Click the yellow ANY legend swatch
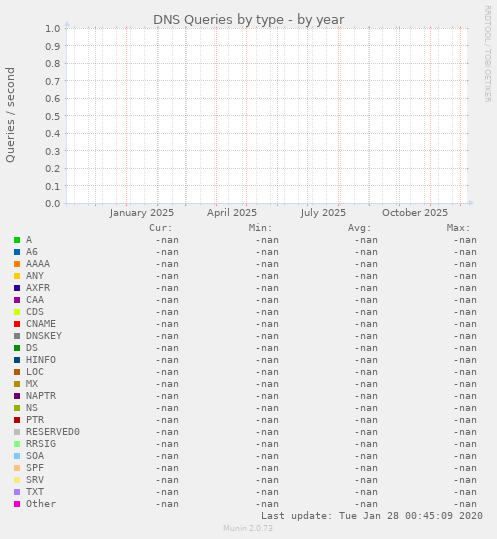This screenshot has width=497, height=539. click(17, 276)
